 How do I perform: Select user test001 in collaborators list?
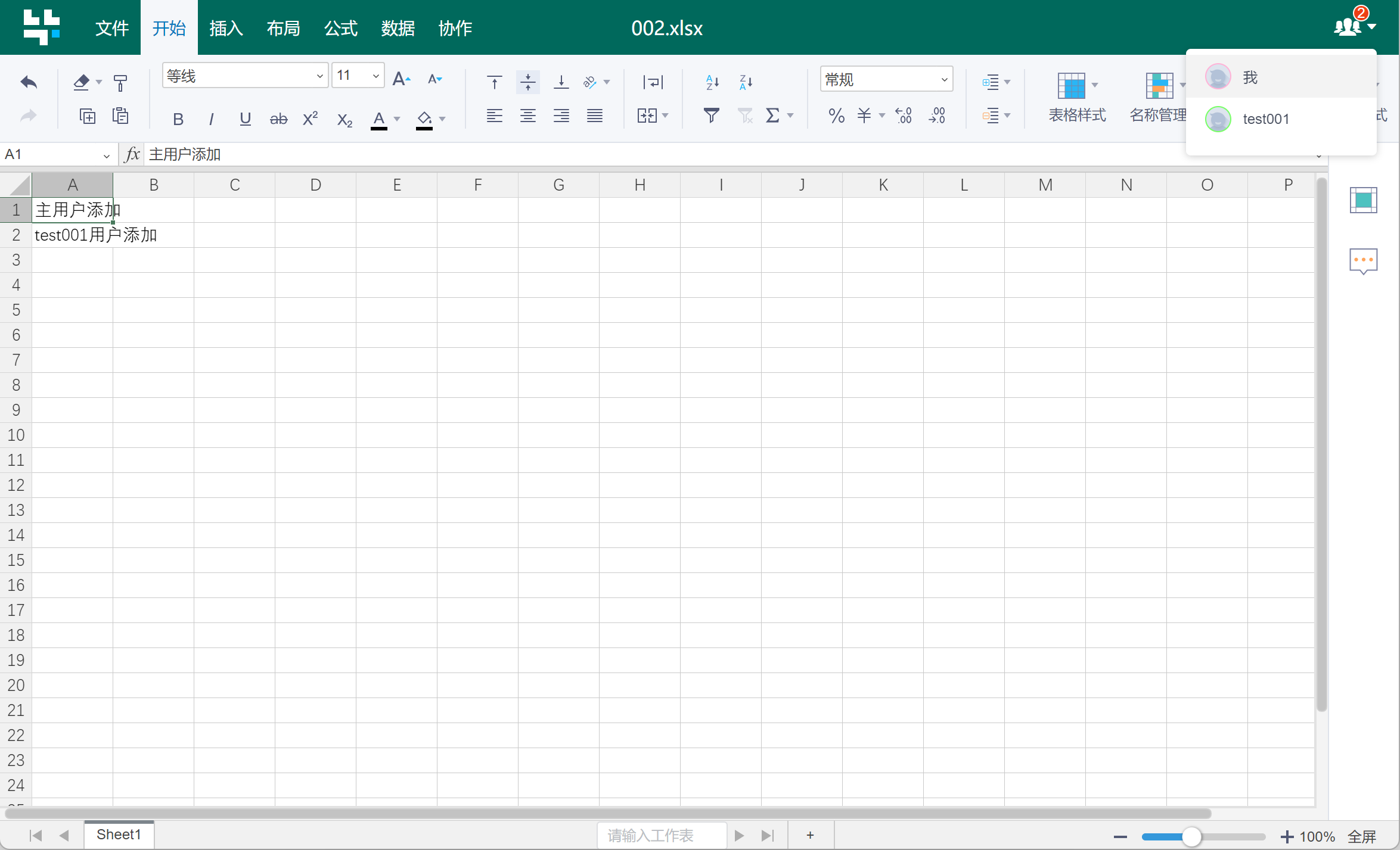point(1265,119)
